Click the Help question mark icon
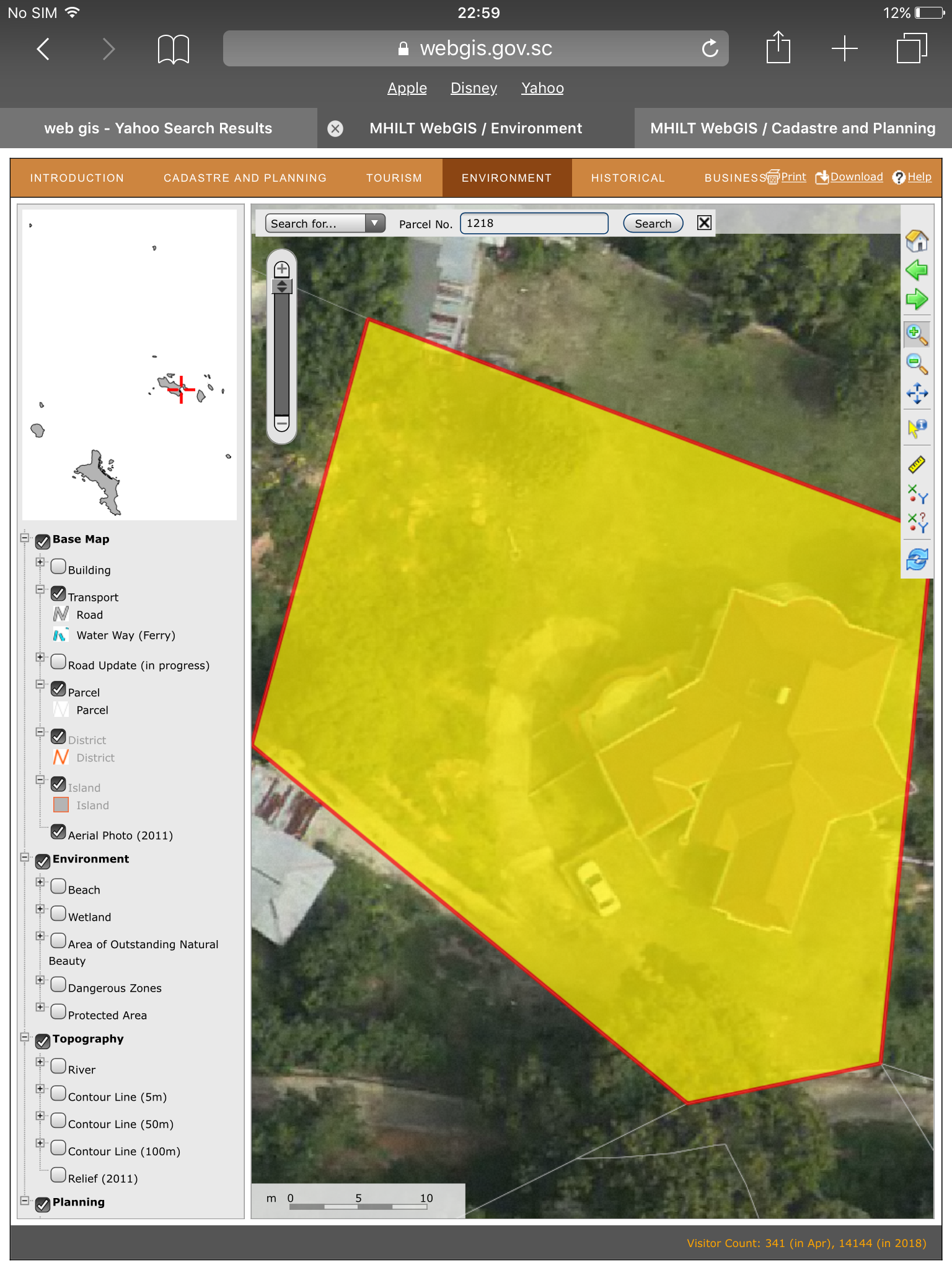This screenshot has width=952, height=1270. point(899,177)
